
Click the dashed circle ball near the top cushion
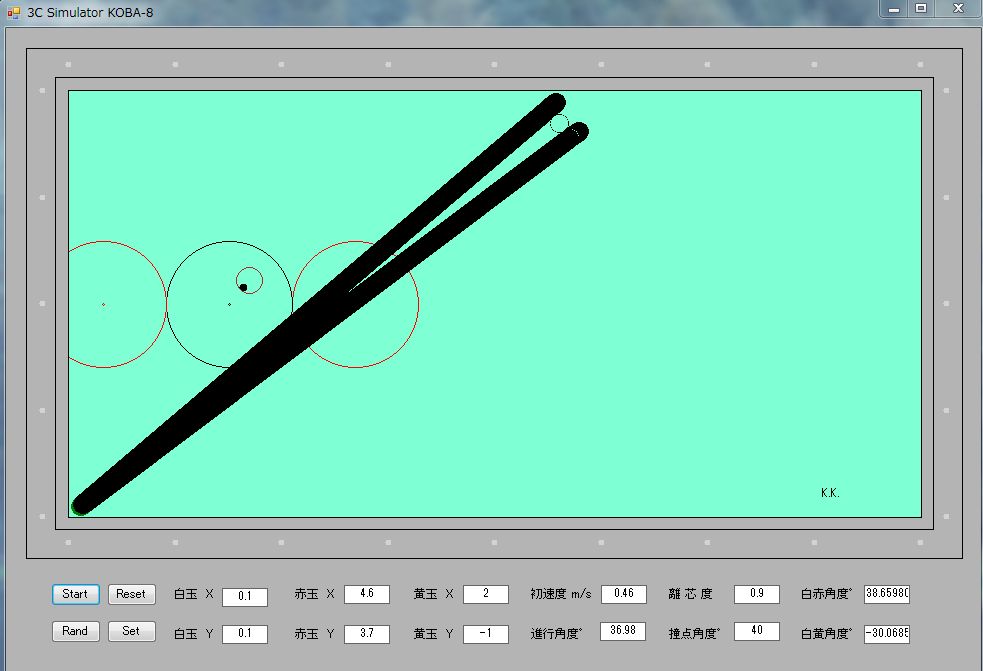pyautogui.click(x=559, y=124)
